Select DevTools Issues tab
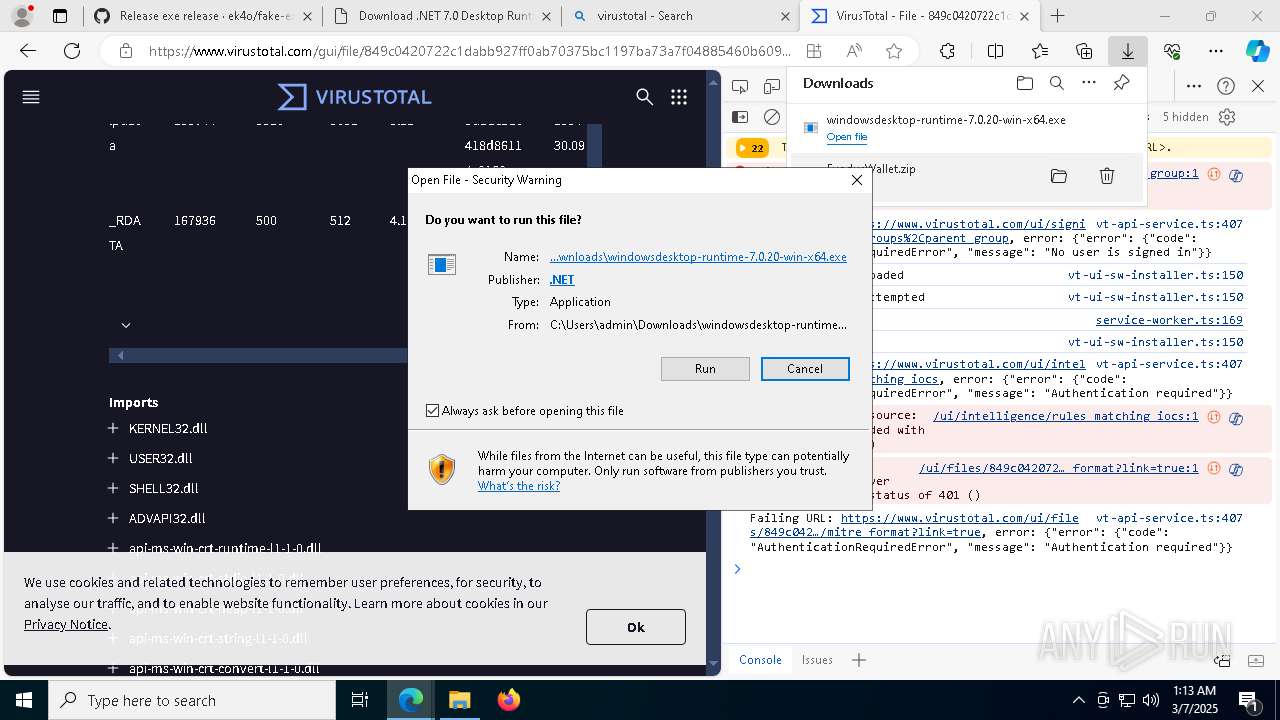The width and height of the screenshot is (1280, 720). tap(817, 660)
